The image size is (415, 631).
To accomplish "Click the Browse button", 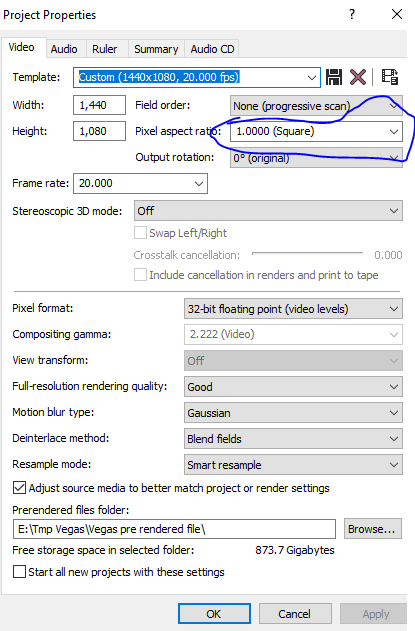I will coord(373,529).
